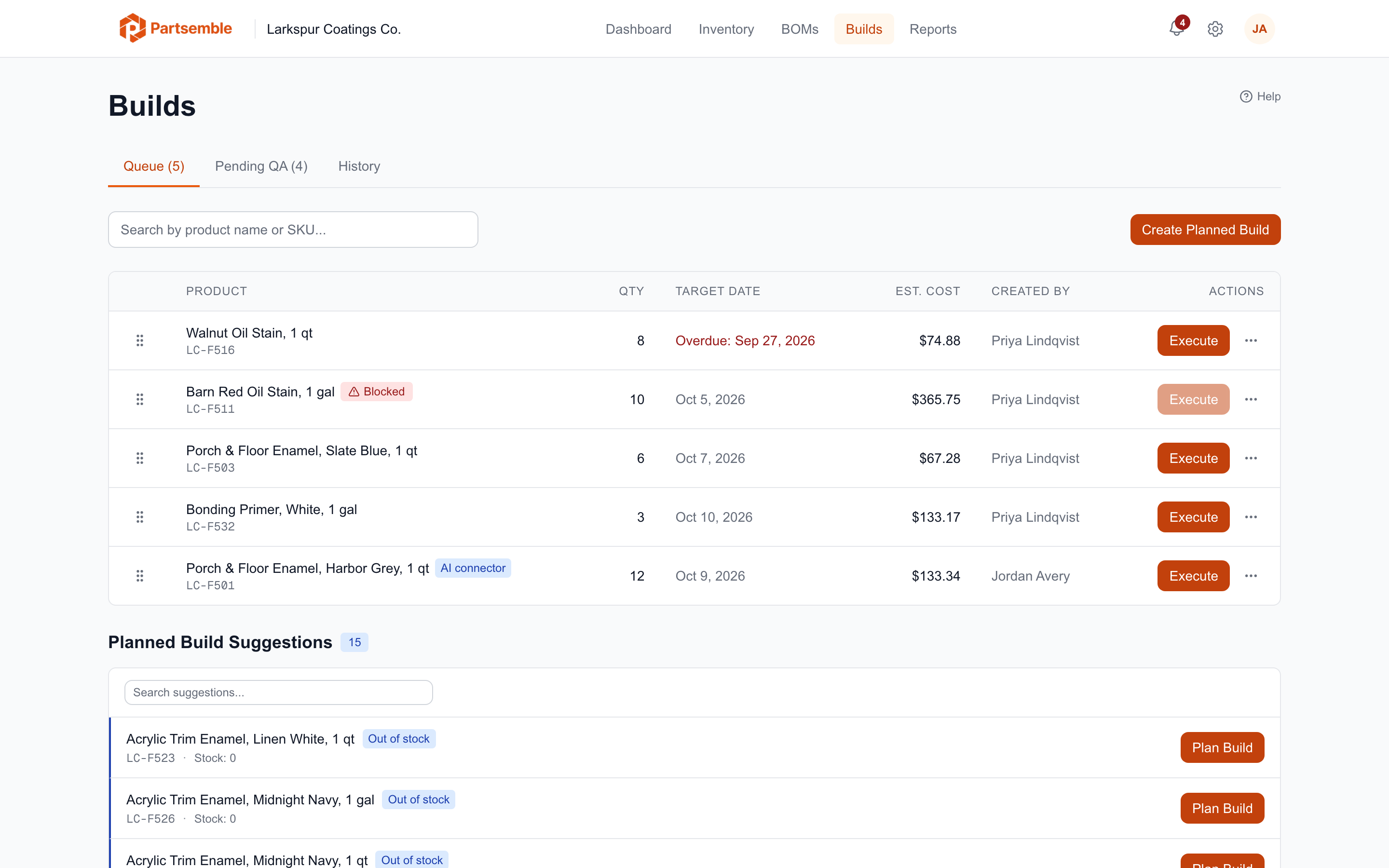Click Create Planned Build
Viewport: 1389px width, 868px height.
pyautogui.click(x=1205, y=230)
